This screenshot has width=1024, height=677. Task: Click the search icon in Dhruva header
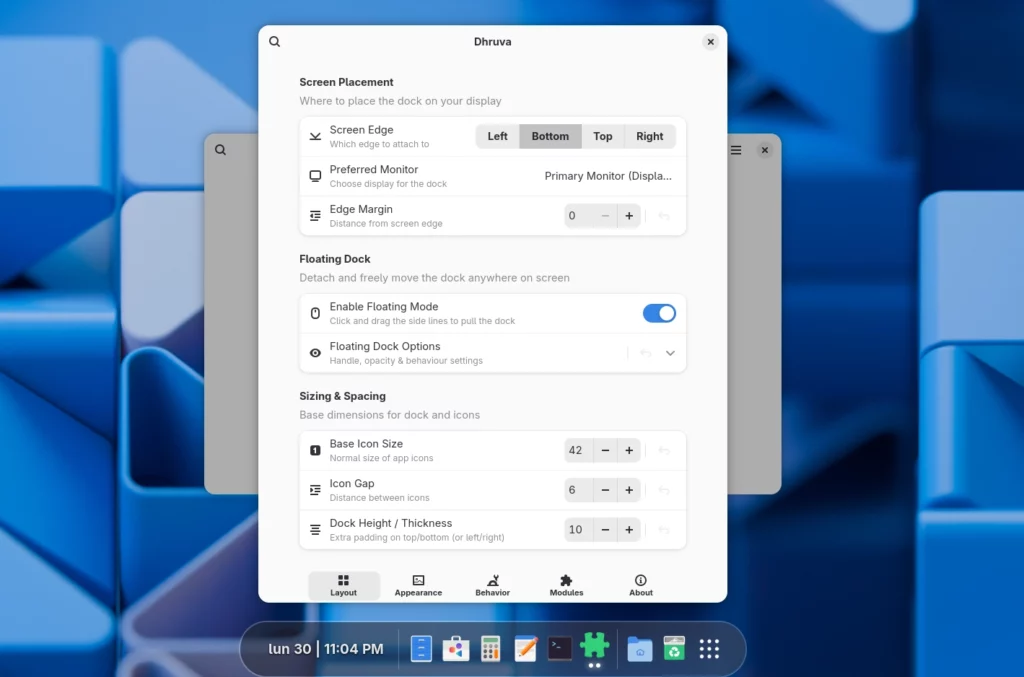275,42
